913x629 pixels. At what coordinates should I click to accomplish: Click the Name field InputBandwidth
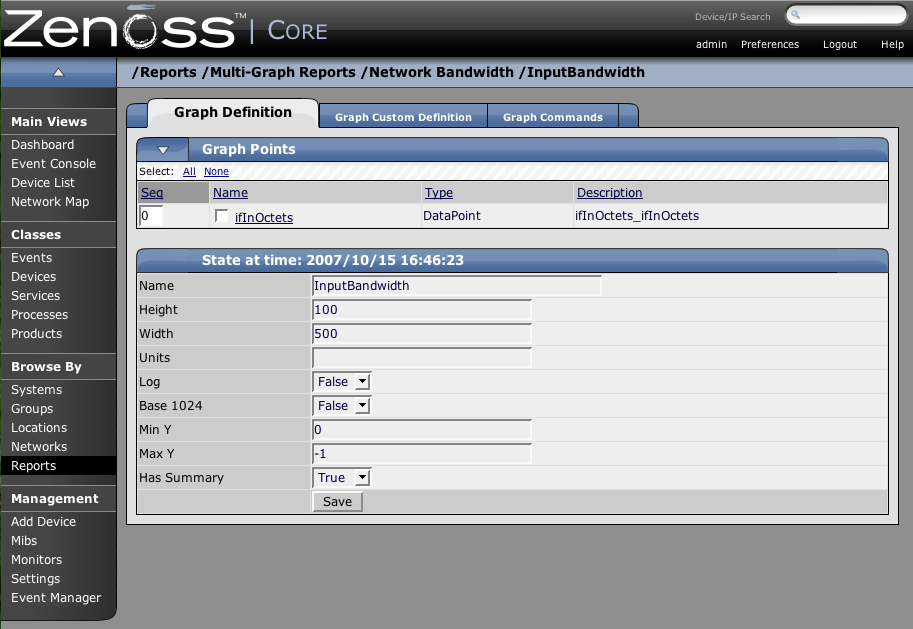tap(456, 285)
